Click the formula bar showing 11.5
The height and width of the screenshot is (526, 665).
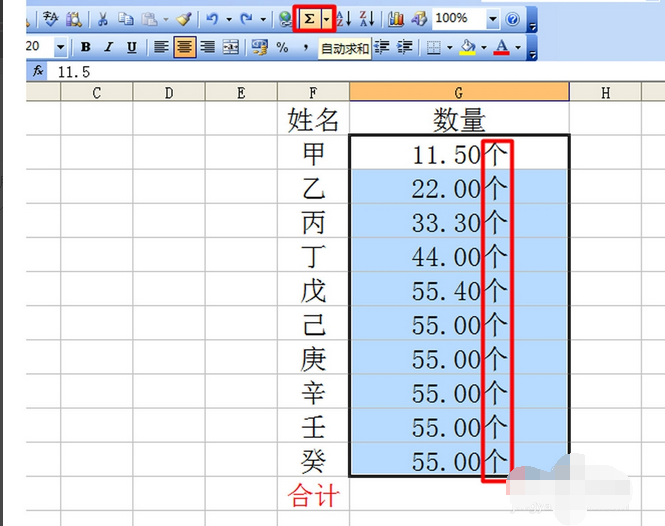(356, 72)
